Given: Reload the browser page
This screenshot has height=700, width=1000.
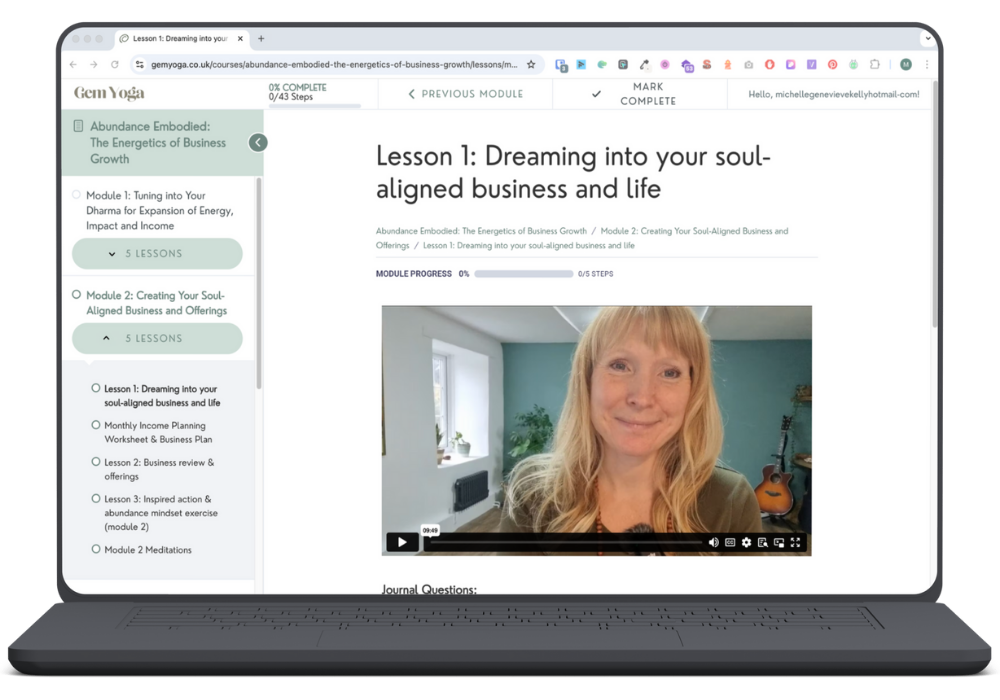Looking at the screenshot, I should coord(115,64).
